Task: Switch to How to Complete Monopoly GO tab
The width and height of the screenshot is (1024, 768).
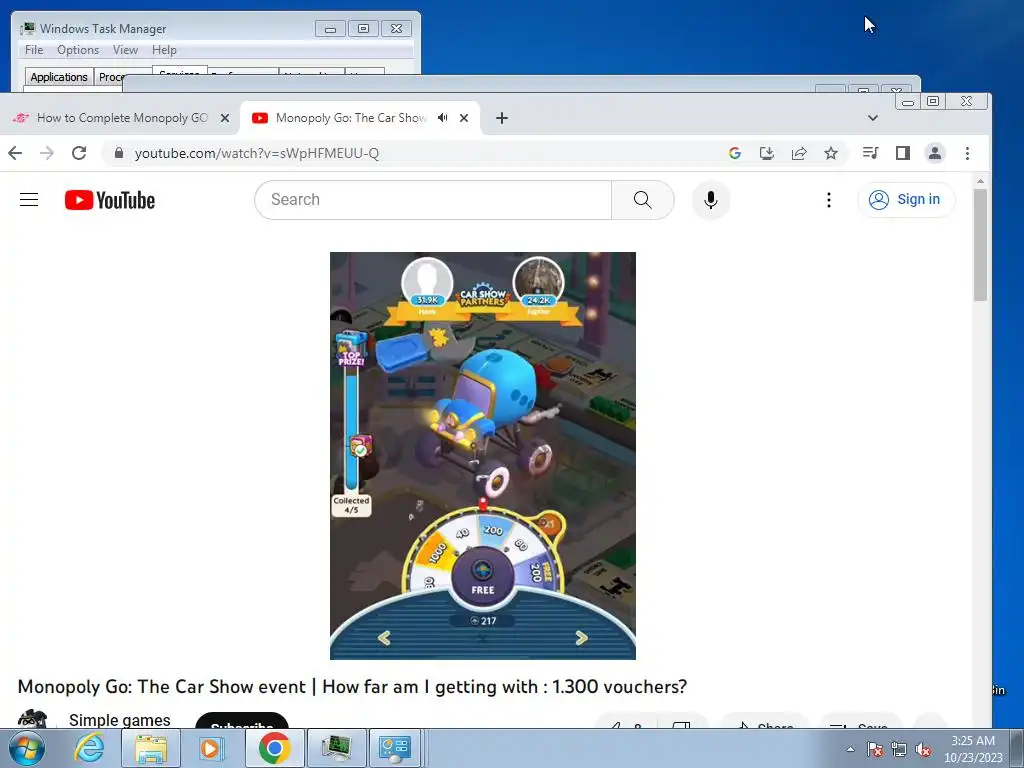Action: pos(121,118)
